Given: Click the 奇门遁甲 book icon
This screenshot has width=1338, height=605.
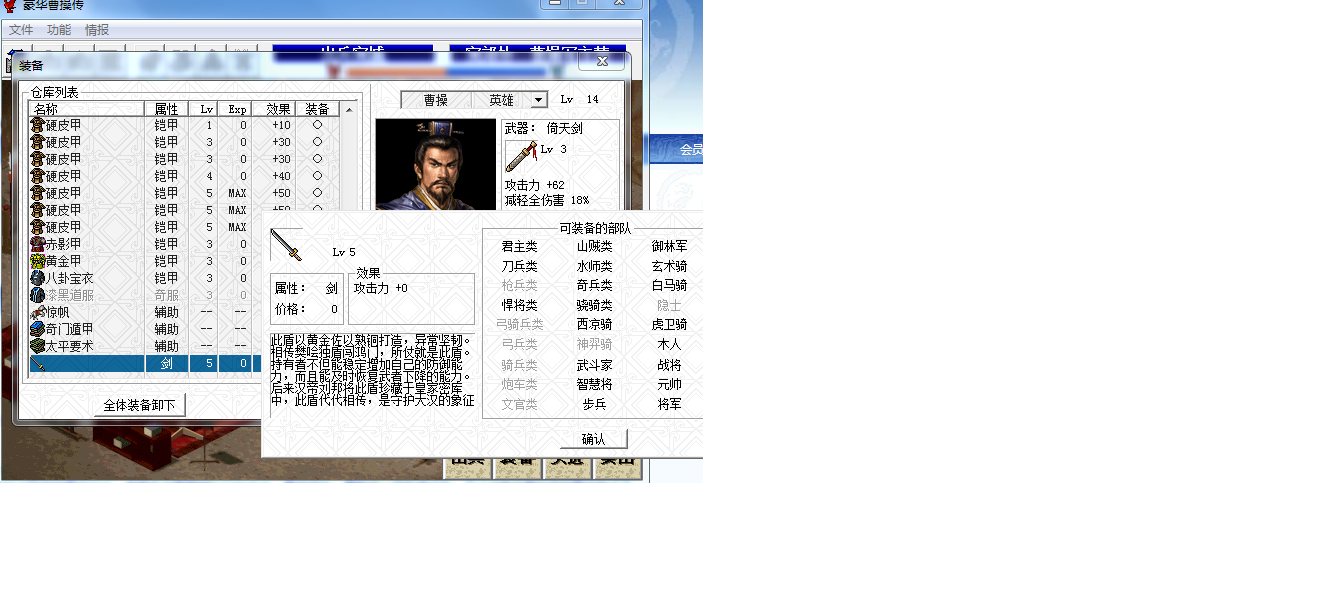Looking at the screenshot, I should coord(37,329).
